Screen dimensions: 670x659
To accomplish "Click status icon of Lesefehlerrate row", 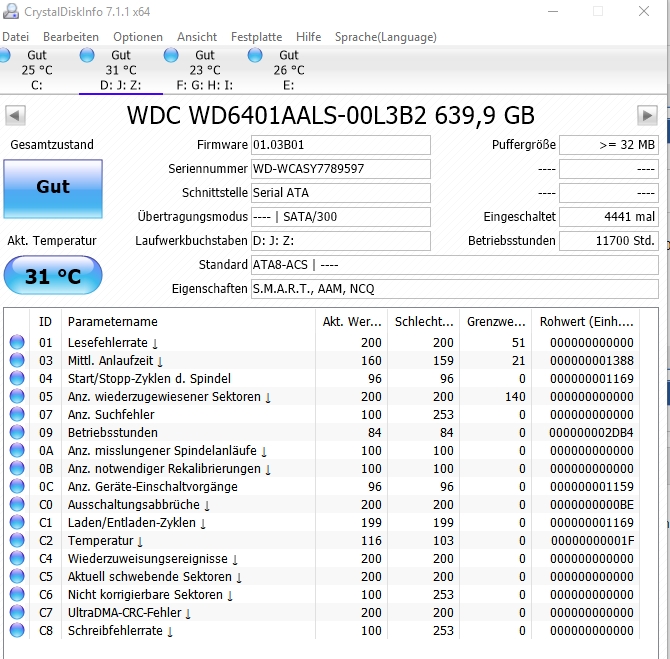I will coord(17,342).
